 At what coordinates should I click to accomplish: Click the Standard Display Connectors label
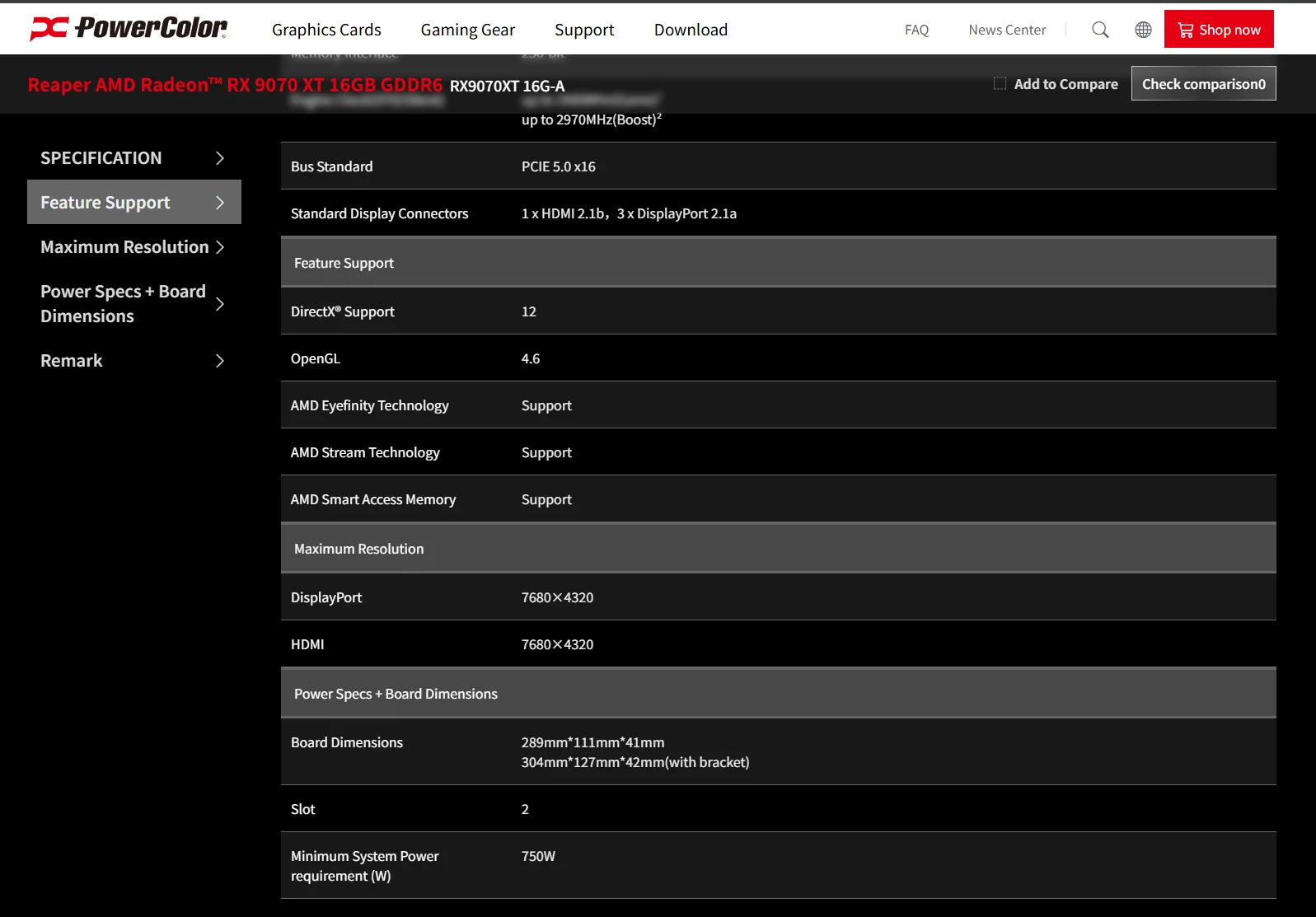(x=379, y=213)
